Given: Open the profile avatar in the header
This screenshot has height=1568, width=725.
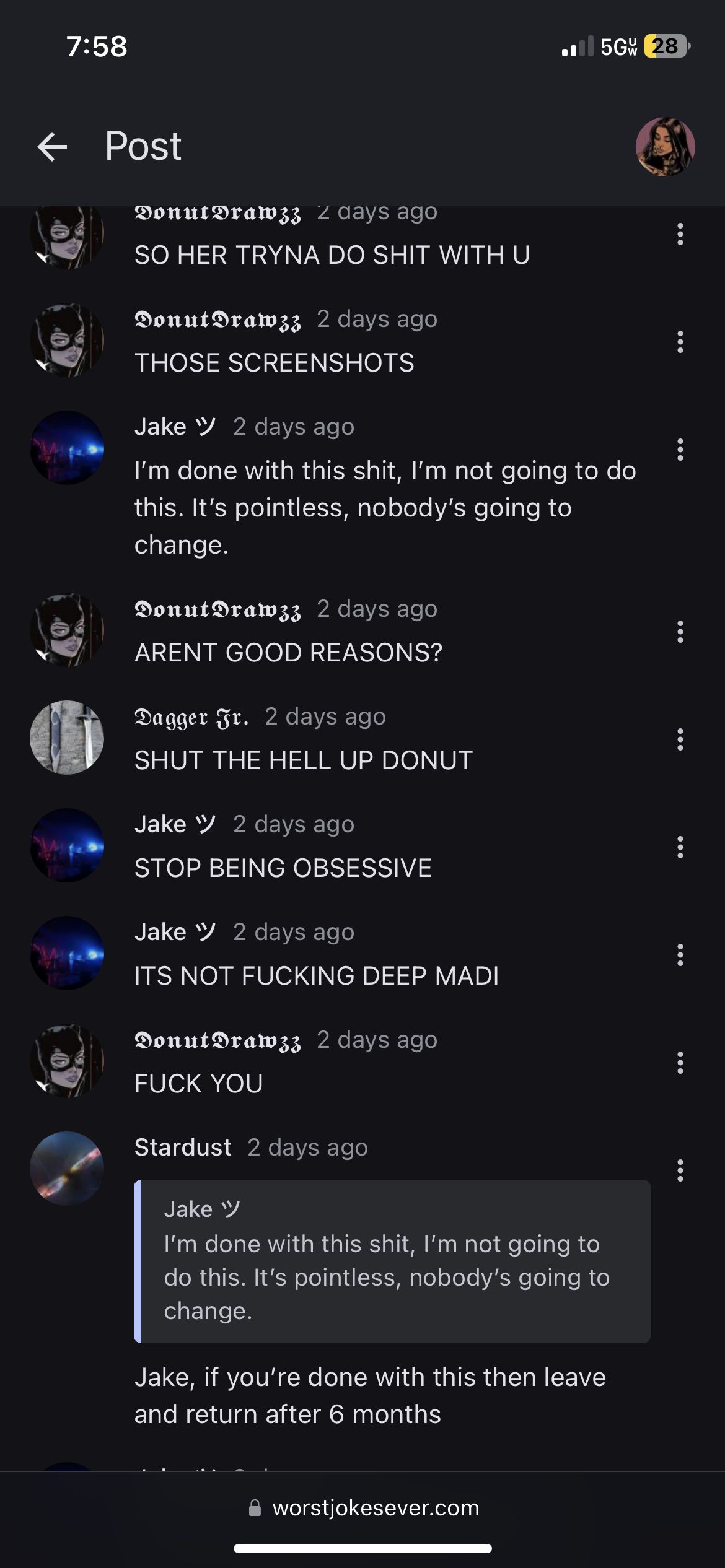Looking at the screenshot, I should click(x=665, y=147).
